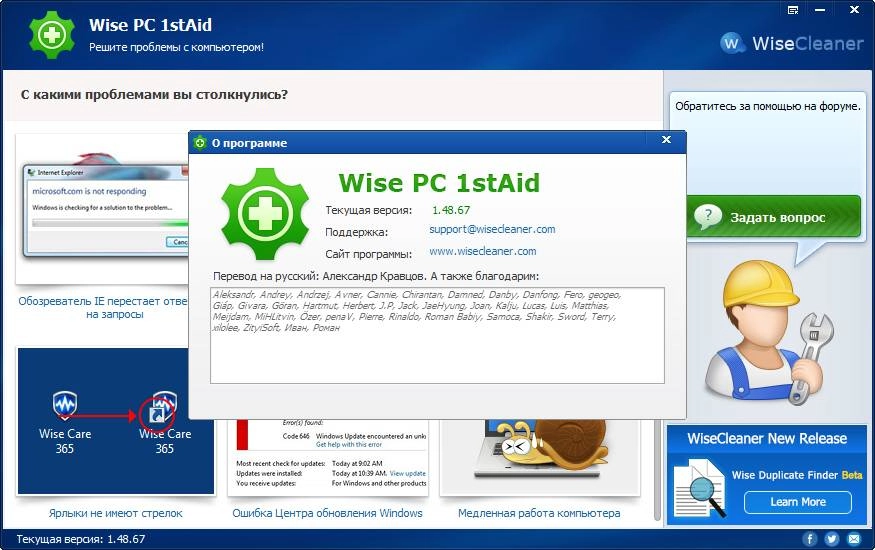The width and height of the screenshot is (875, 550).
Task: Click the WiseCleaner logo
Action: click(791, 43)
